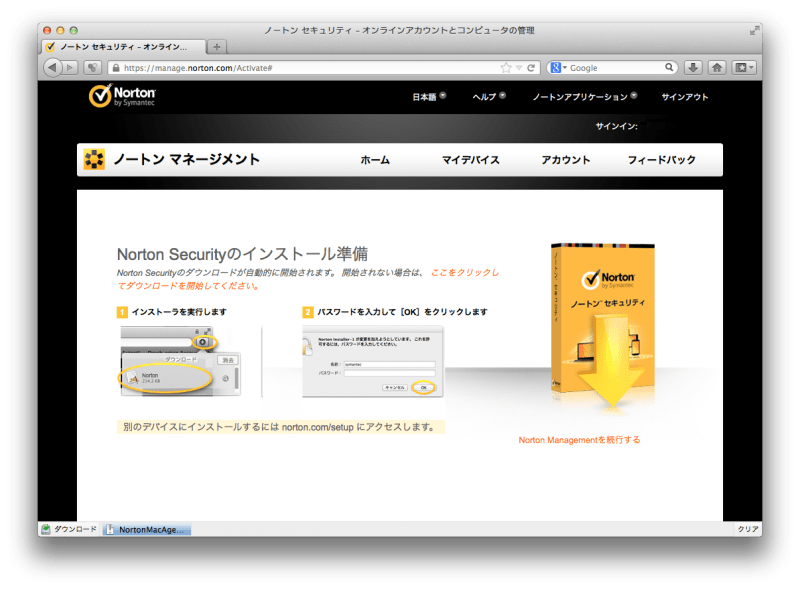The width and height of the screenshot is (800, 589).
Task: Click the password dialog step two thumbnail
Action: point(373,361)
